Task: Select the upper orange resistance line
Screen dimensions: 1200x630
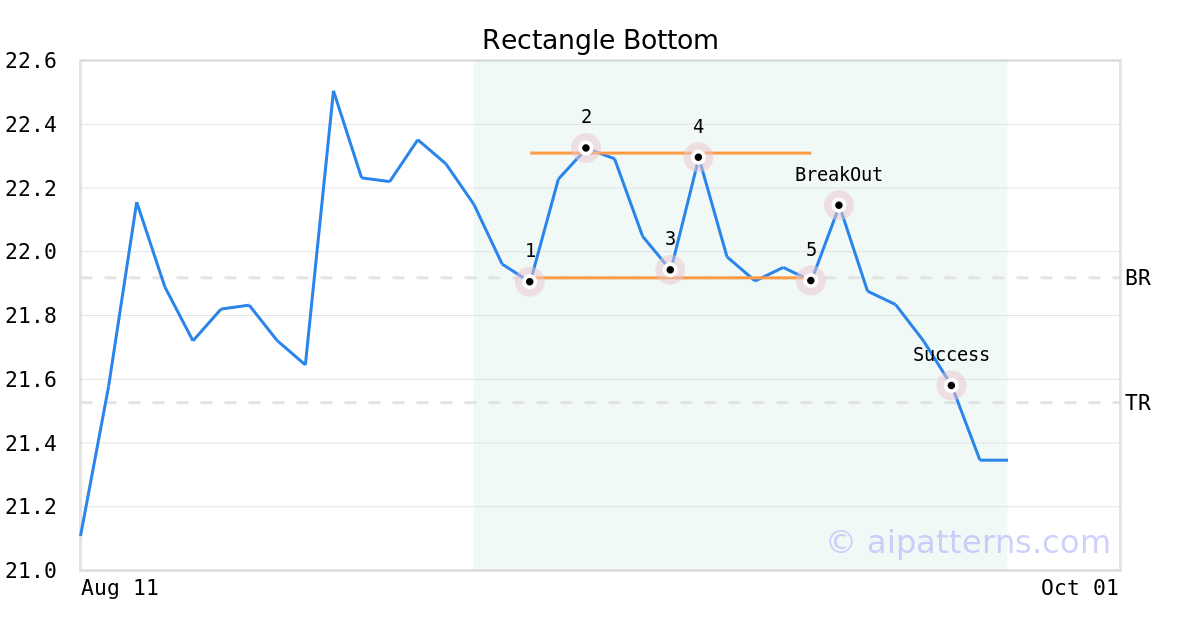Action: [x=640, y=153]
